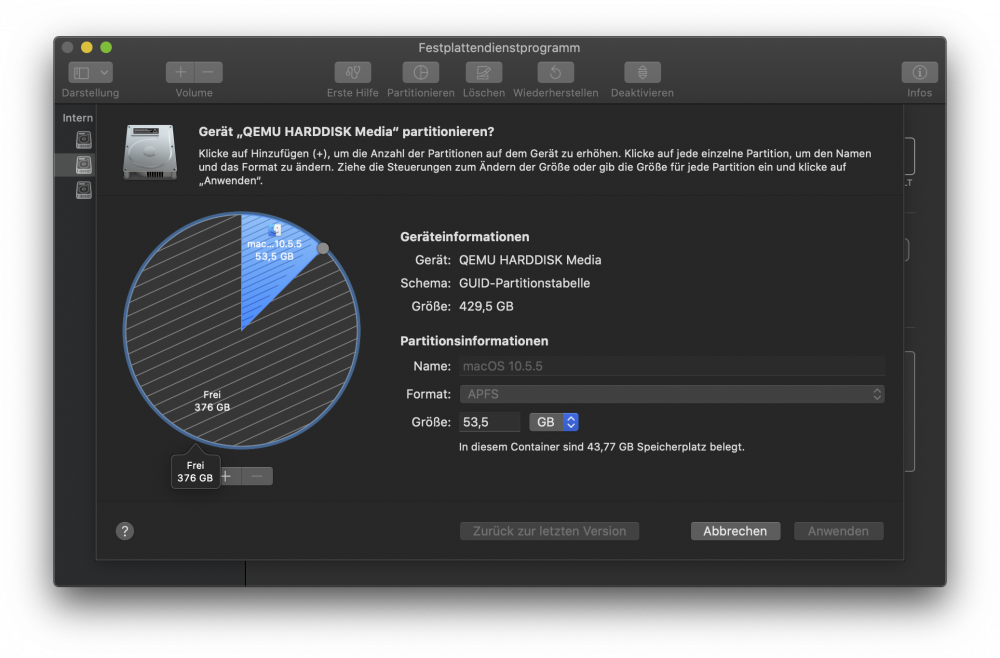
Task: Click the Partitionieren toolbar icon
Action: [420, 73]
